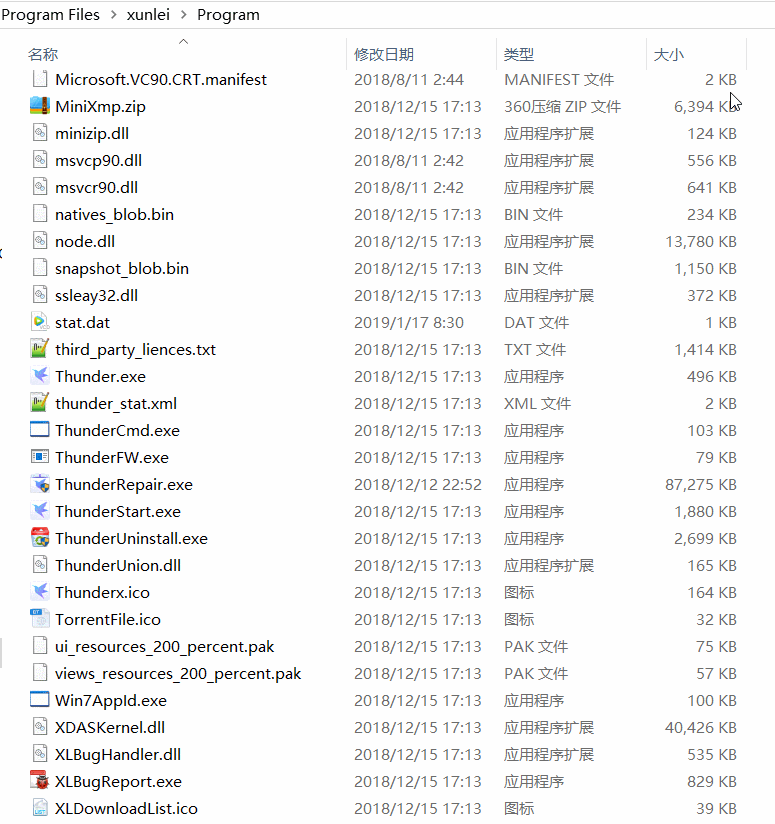Select the MiniXmp.zip archive icon

(40, 106)
